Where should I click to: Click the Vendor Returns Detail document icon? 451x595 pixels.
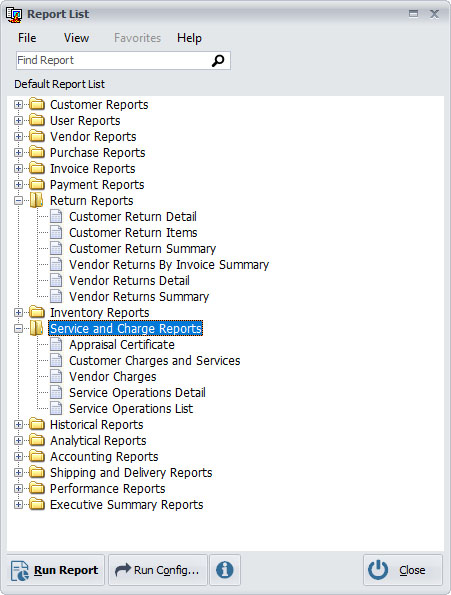(x=56, y=281)
